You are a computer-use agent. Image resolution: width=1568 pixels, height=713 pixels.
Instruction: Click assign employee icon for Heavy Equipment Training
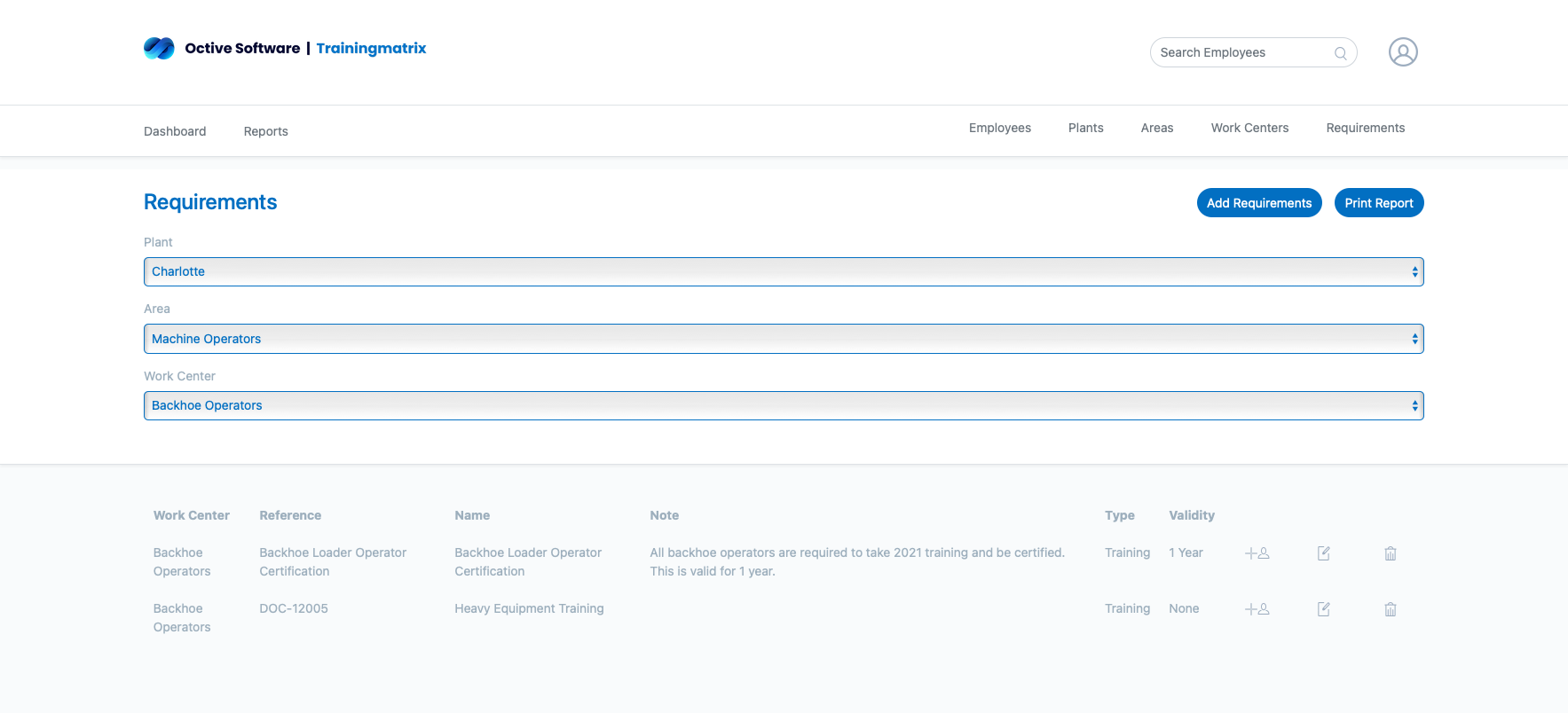1257,609
